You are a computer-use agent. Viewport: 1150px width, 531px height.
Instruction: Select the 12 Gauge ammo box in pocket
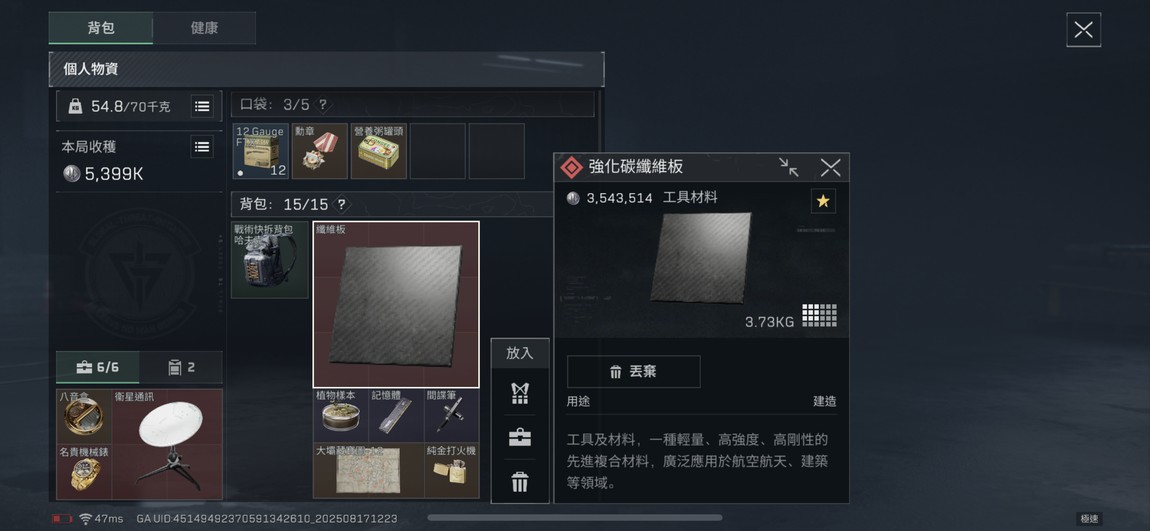click(260, 151)
